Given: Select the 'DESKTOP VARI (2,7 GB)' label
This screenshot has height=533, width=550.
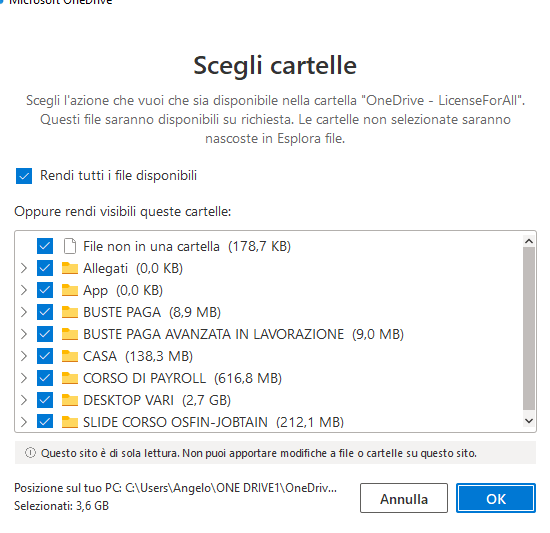Looking at the screenshot, I should pos(157,400).
